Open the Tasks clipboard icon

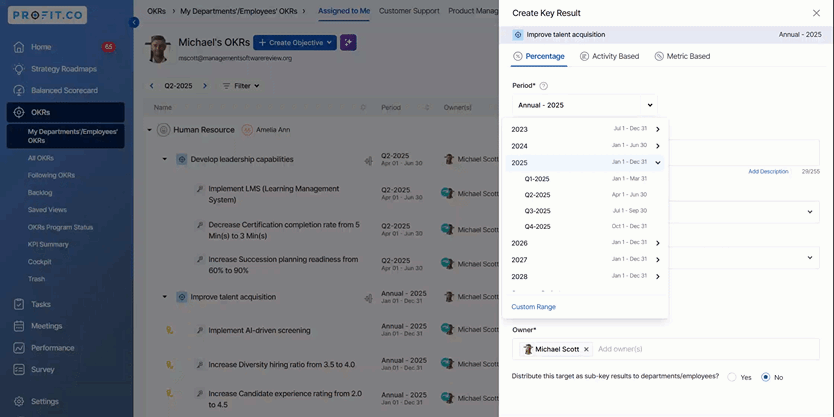(x=19, y=304)
